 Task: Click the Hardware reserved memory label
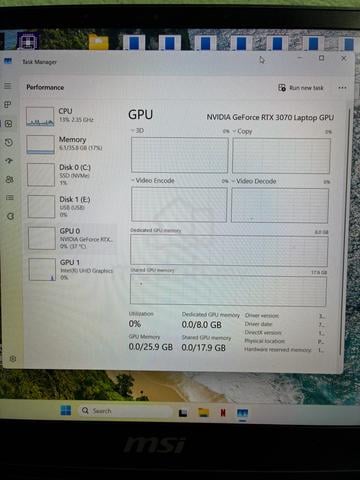coord(278,349)
